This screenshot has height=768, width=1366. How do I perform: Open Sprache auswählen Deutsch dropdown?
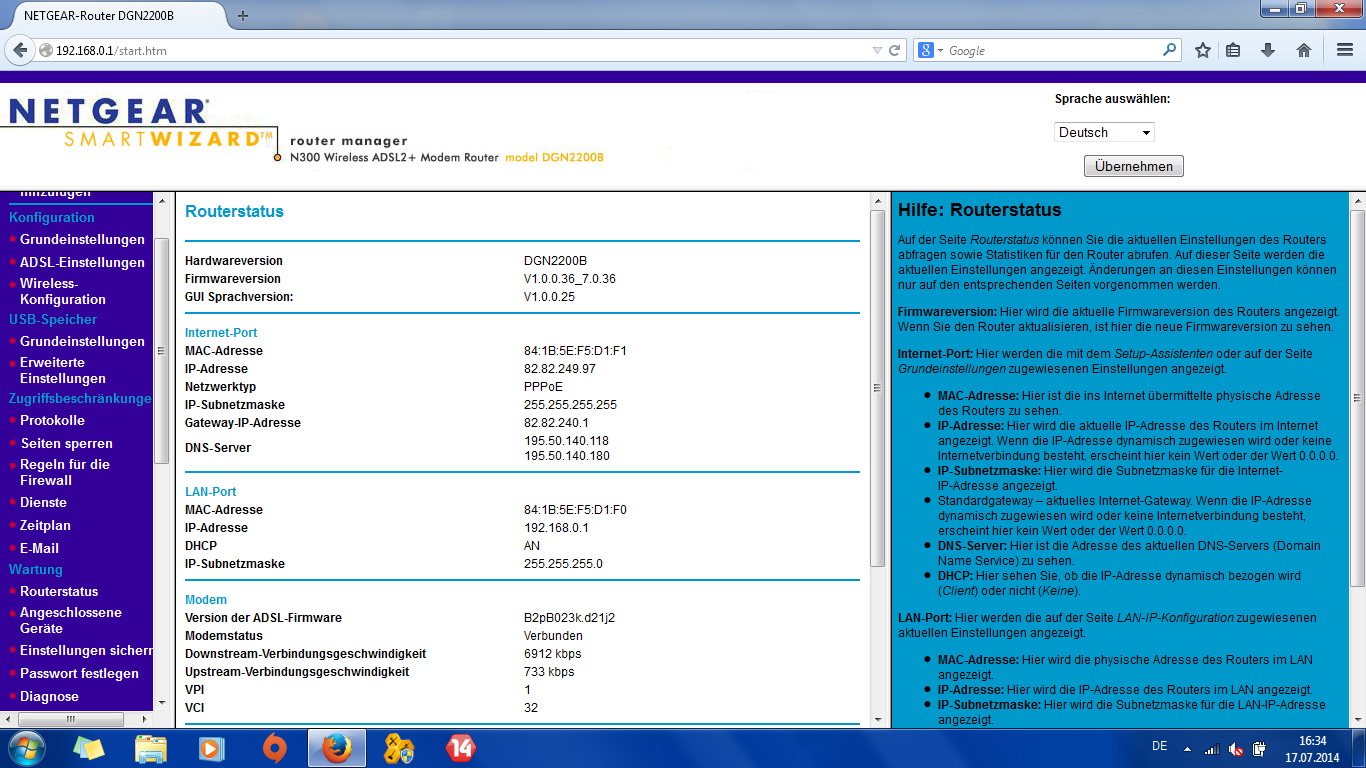[1104, 132]
